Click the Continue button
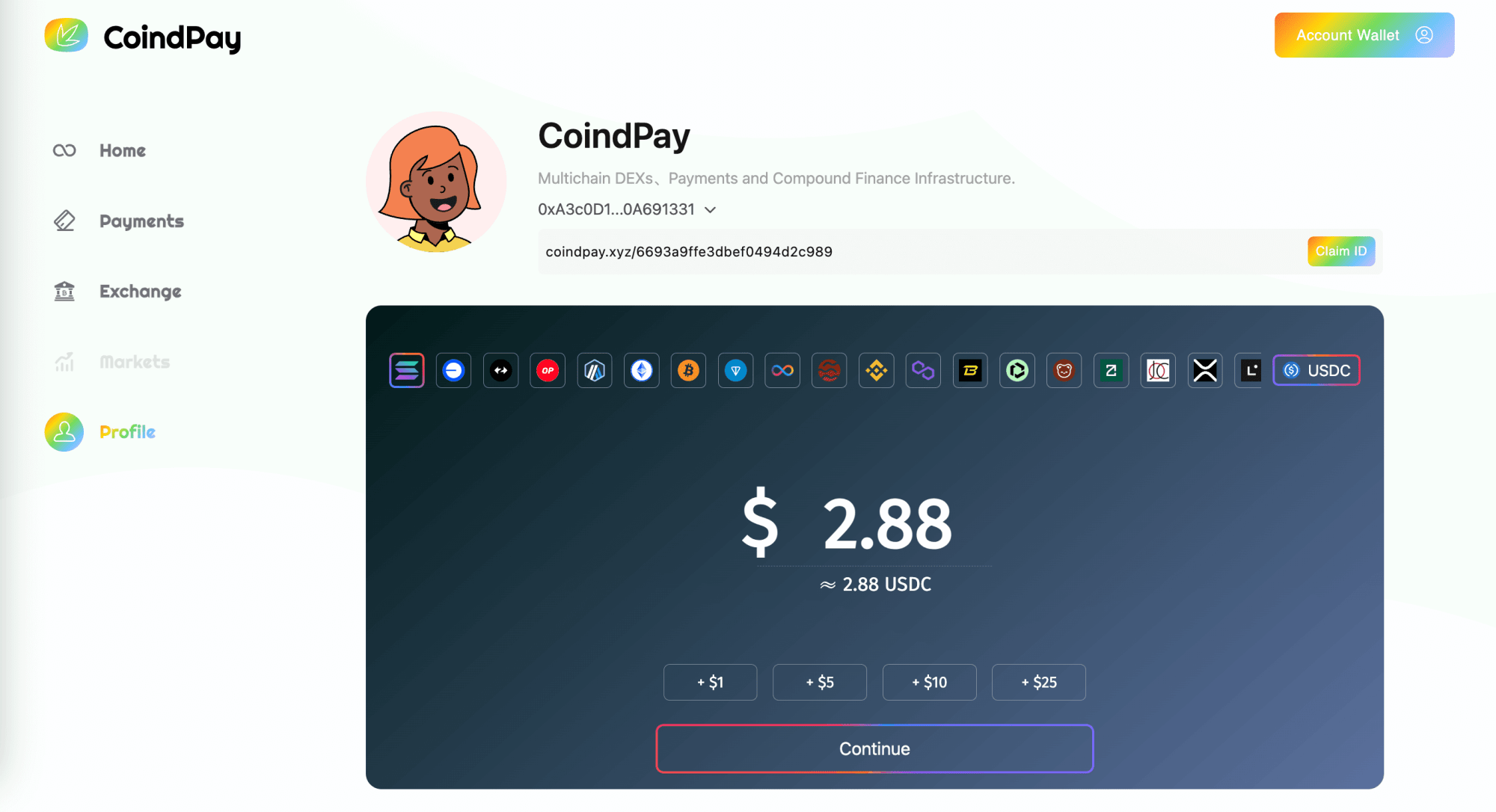Screen dimensions: 1496x812 pos(874,748)
